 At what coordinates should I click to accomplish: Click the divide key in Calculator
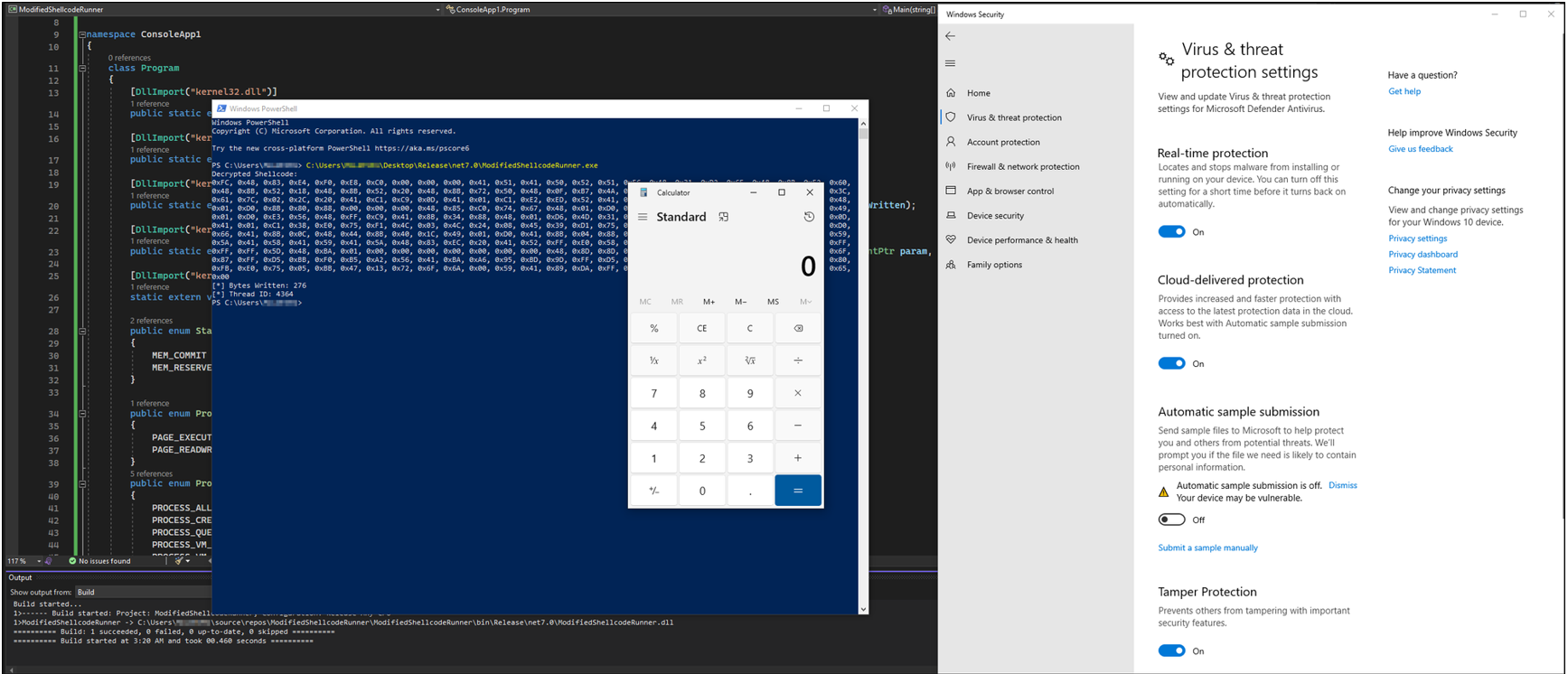[798, 360]
